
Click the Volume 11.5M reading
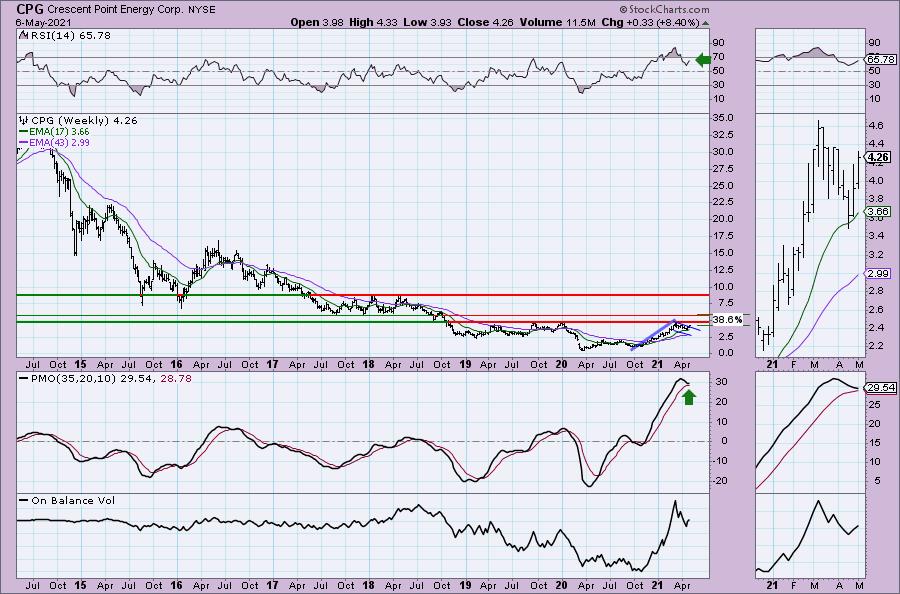pos(558,22)
